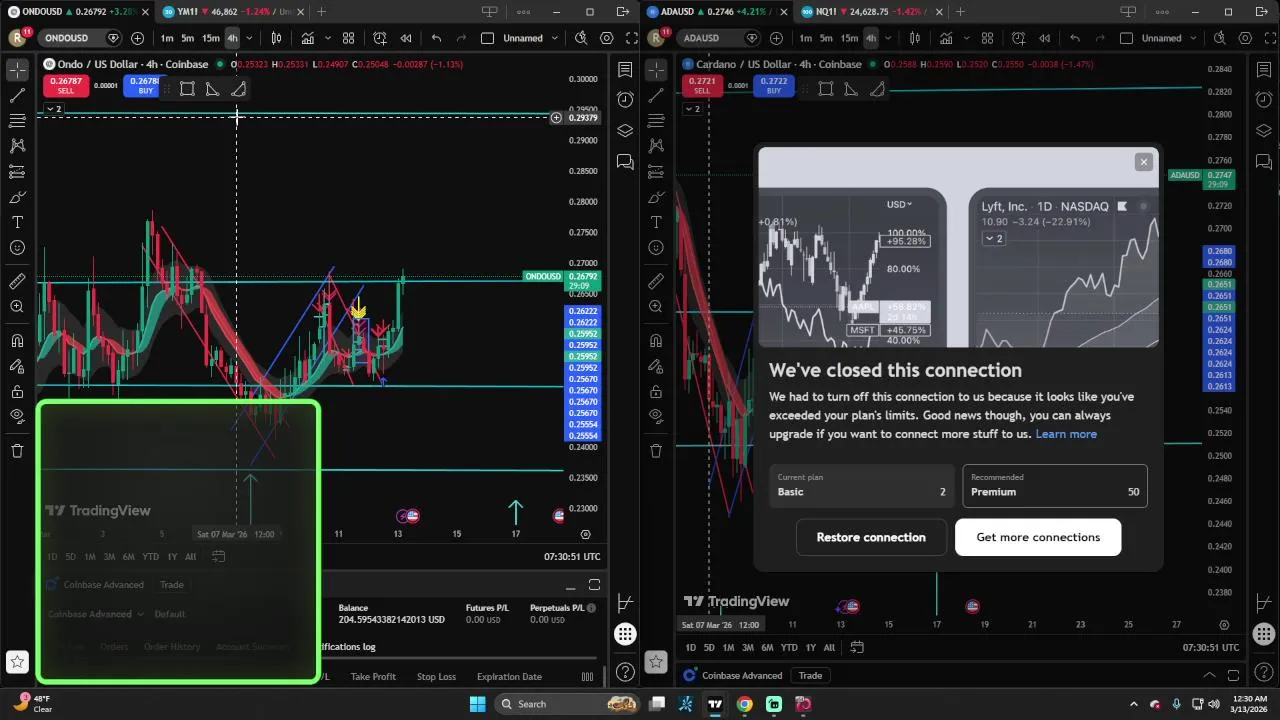Show hidden icons in the system tray

point(1133,704)
